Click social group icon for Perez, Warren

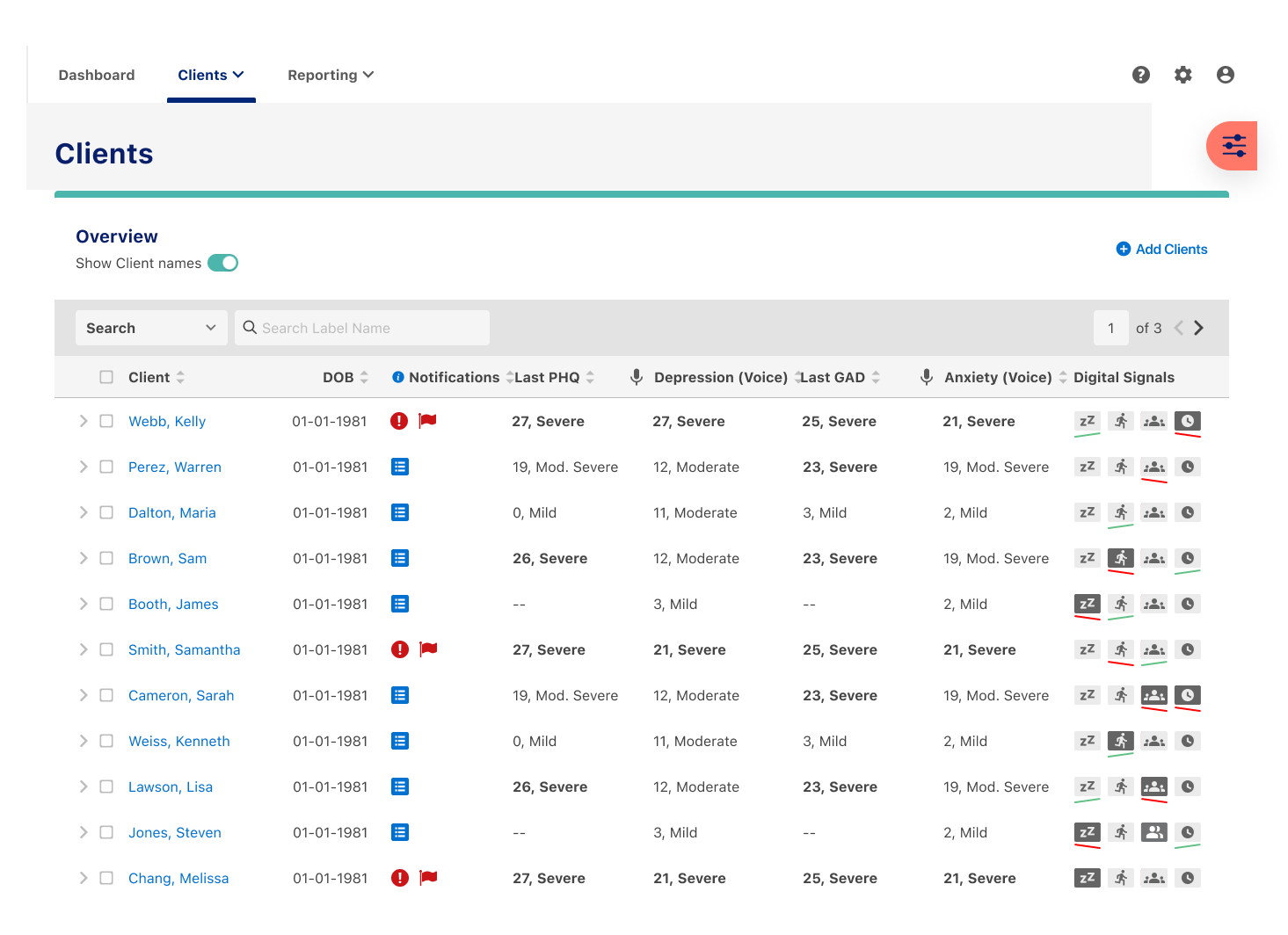[1154, 467]
